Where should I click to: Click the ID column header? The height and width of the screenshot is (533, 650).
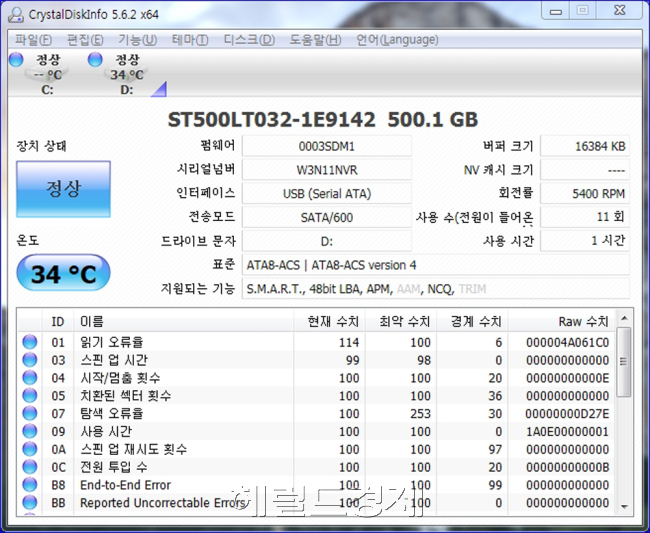(58, 321)
